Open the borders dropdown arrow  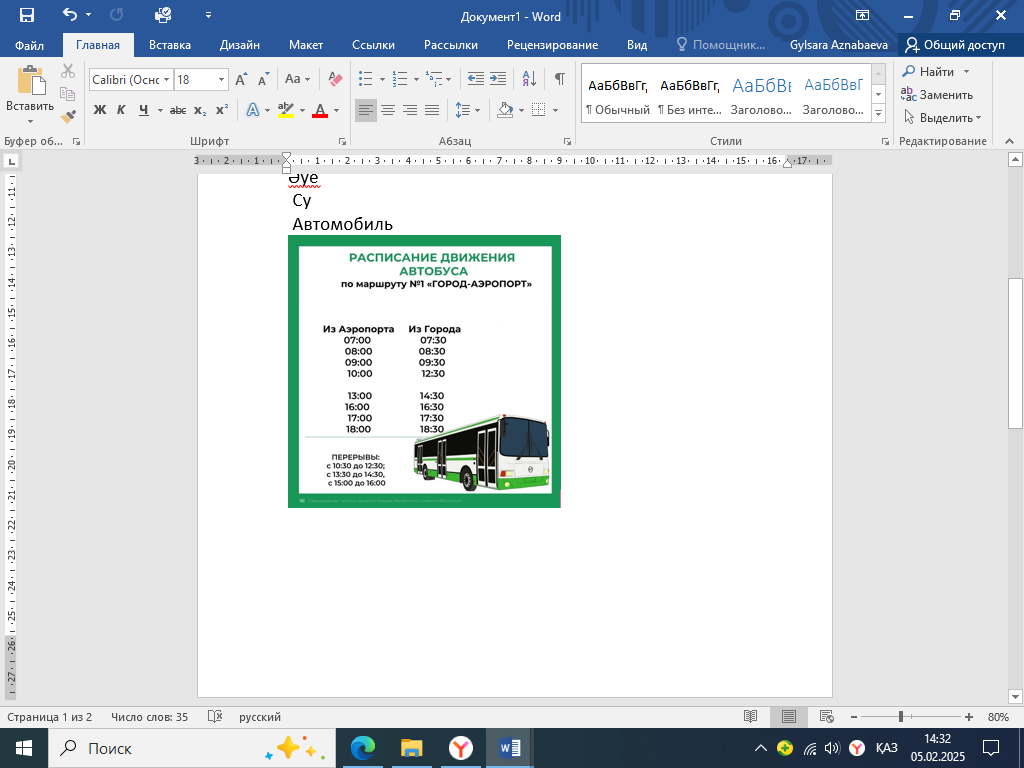(x=555, y=110)
